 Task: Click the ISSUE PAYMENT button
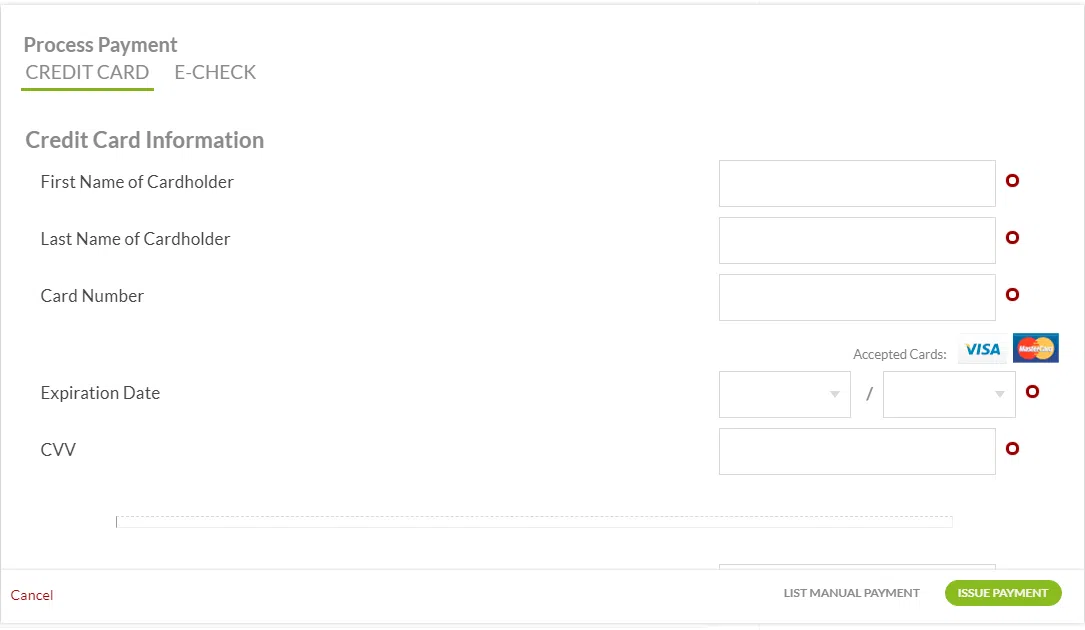click(1003, 592)
